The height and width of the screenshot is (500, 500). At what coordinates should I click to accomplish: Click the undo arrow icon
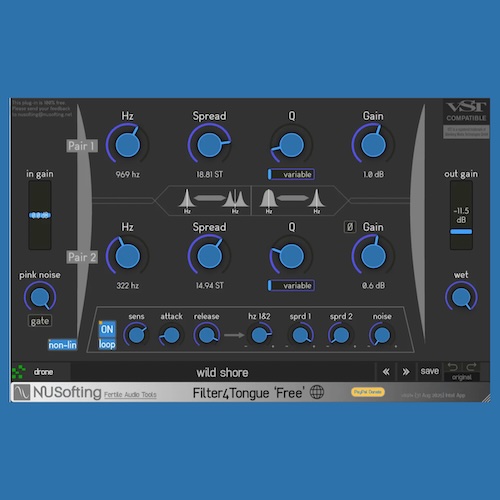click(452, 367)
